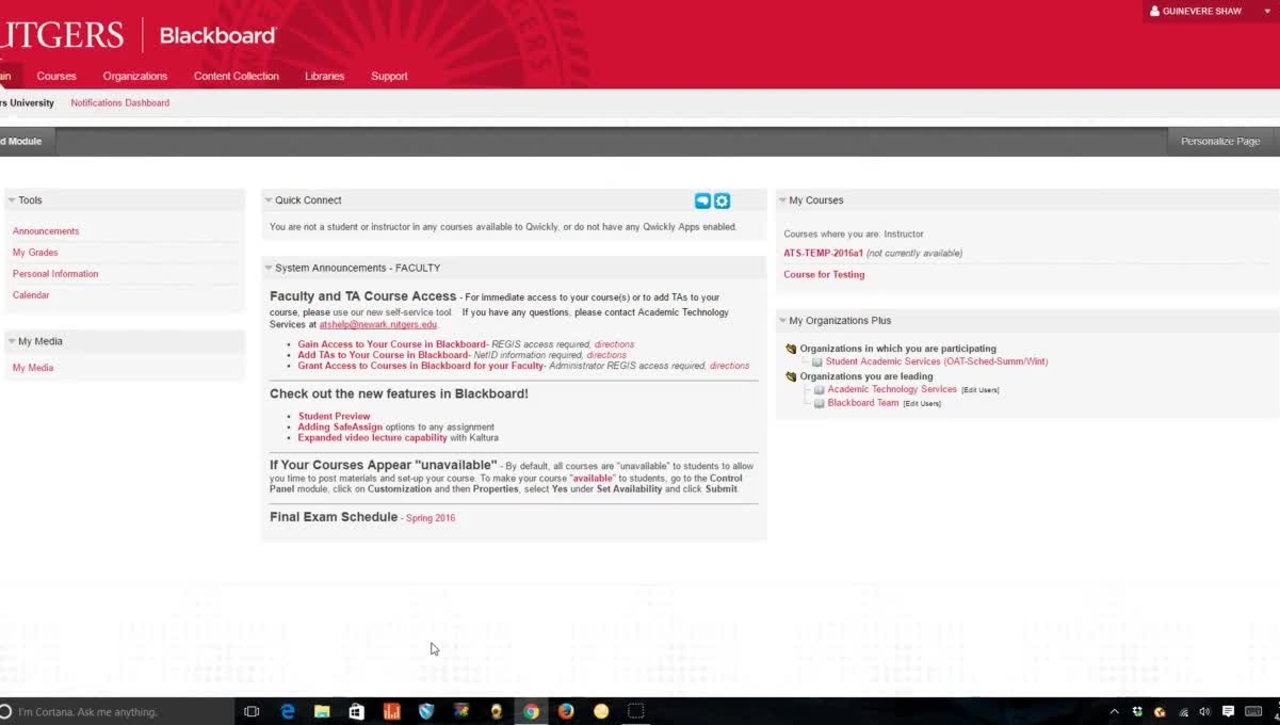The image size is (1280, 725).
Task: Click Edit Users beside Blackboard Team
Action: tap(922, 404)
